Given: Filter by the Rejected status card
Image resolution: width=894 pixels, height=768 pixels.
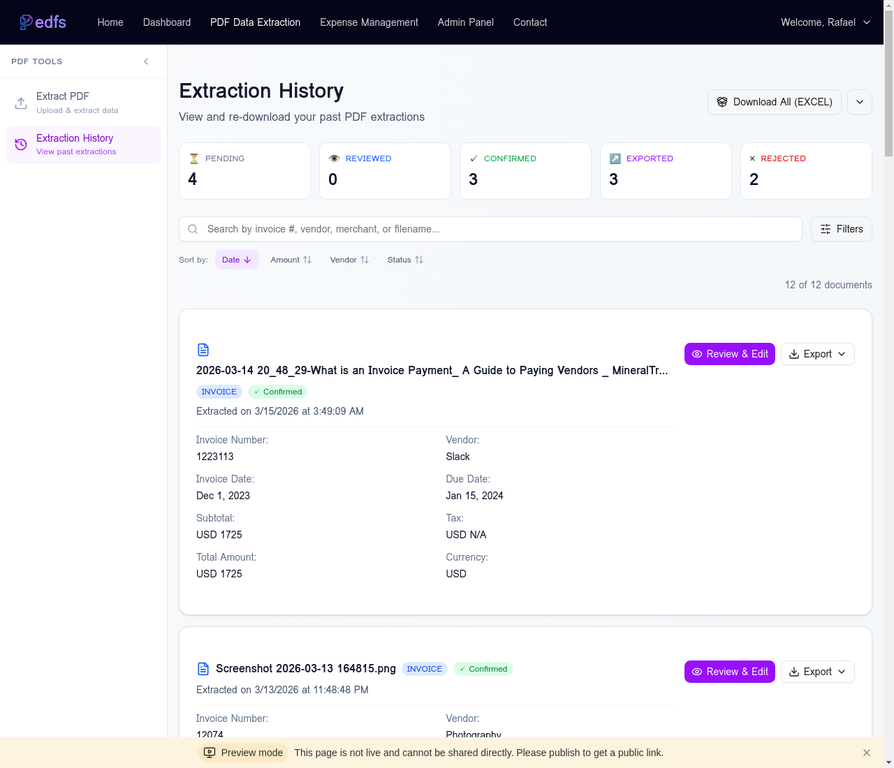Looking at the screenshot, I should 806,171.
